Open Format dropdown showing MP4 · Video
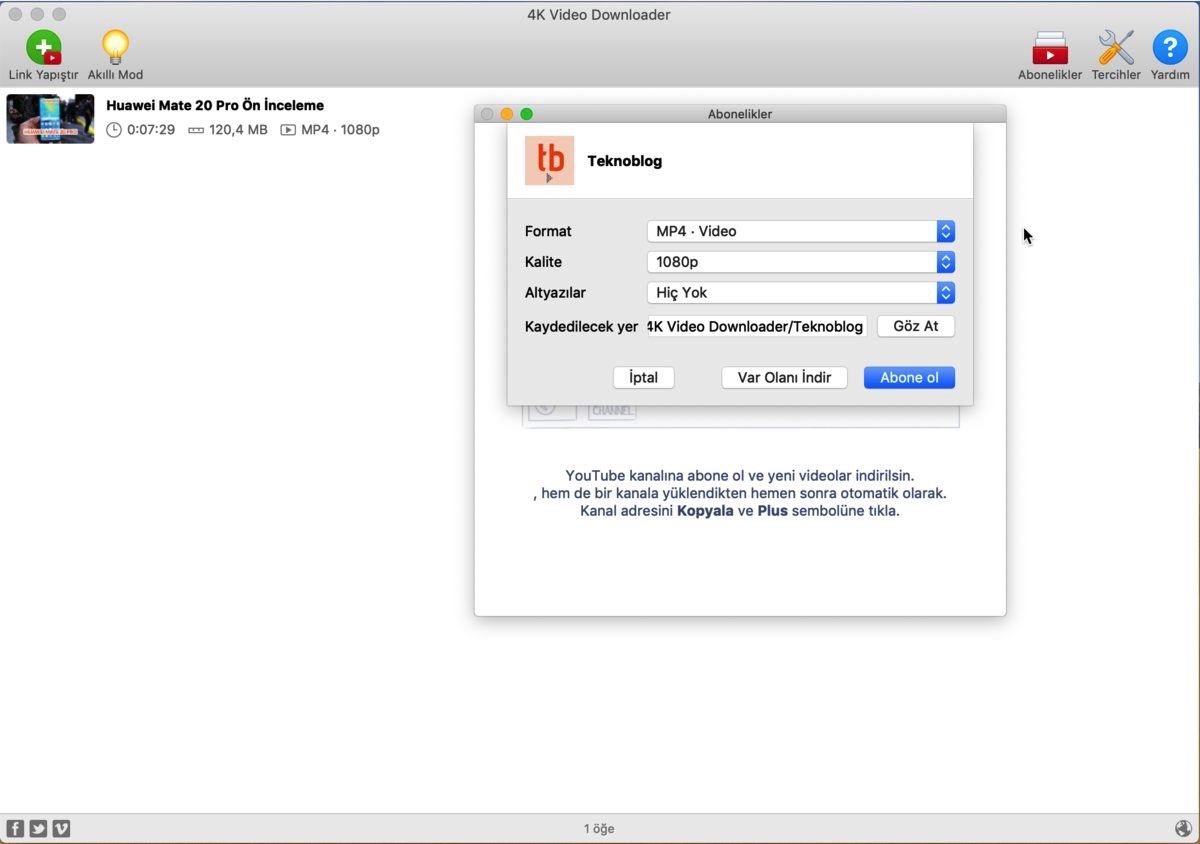This screenshot has height=844, width=1200. pos(801,231)
